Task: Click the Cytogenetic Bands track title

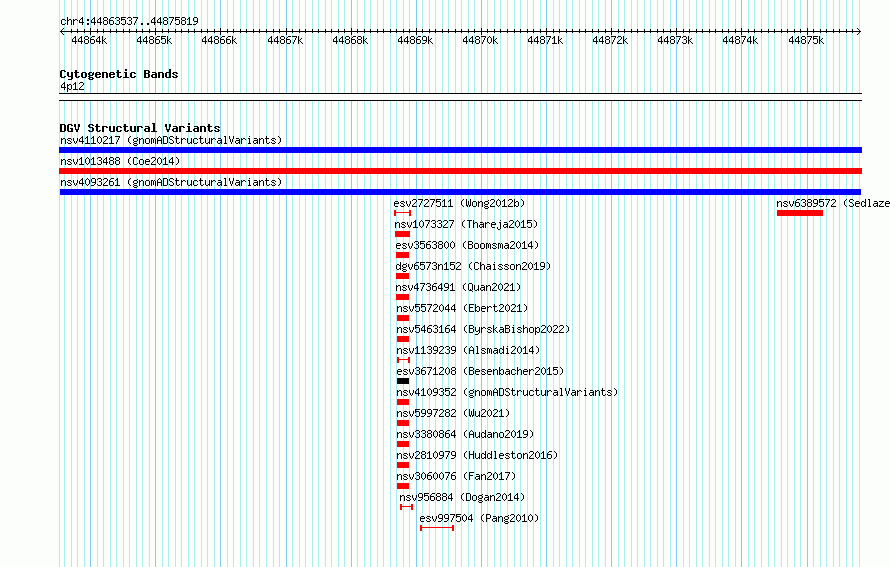Action: 119,74
